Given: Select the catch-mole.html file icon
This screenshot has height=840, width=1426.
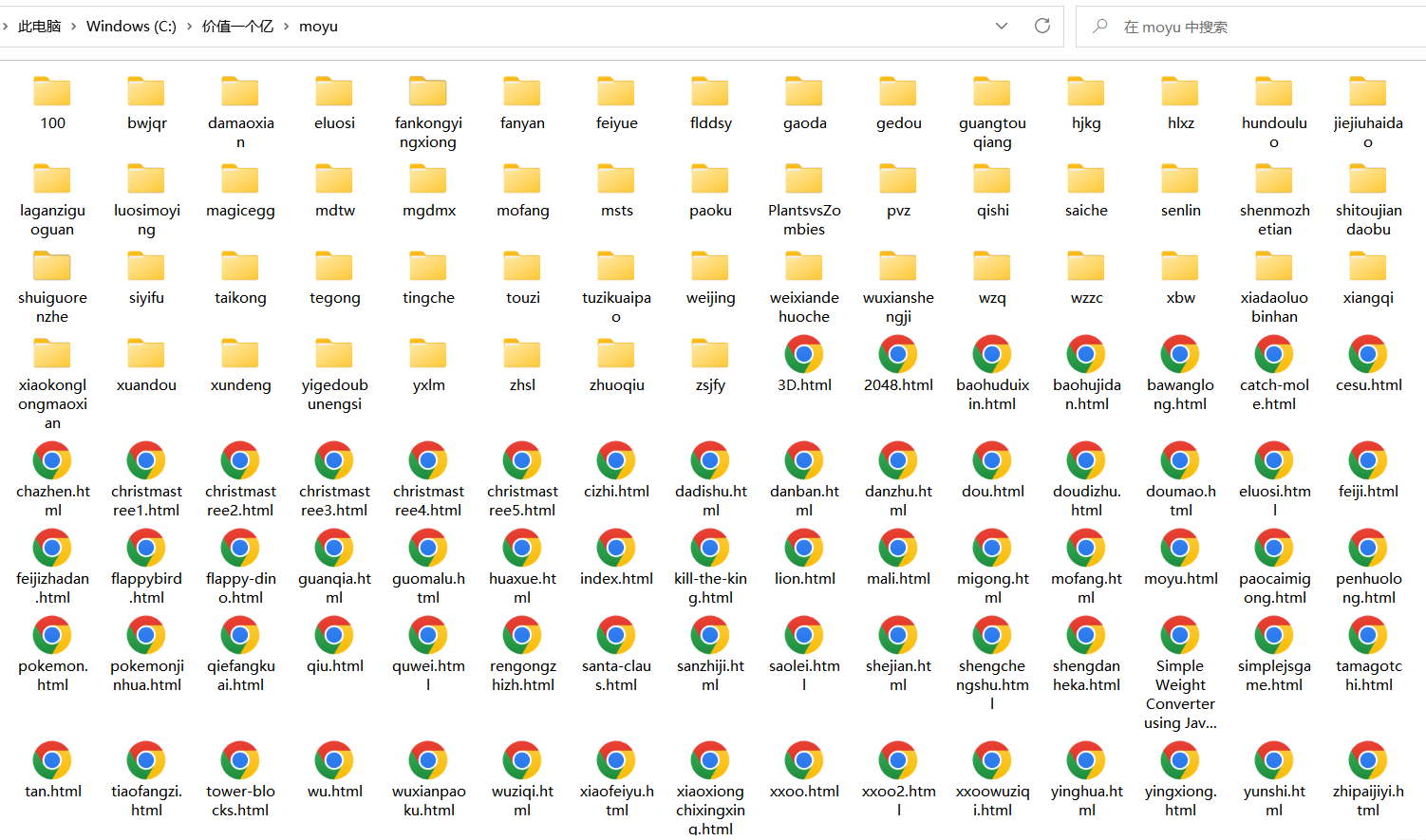Looking at the screenshot, I should (1274, 354).
